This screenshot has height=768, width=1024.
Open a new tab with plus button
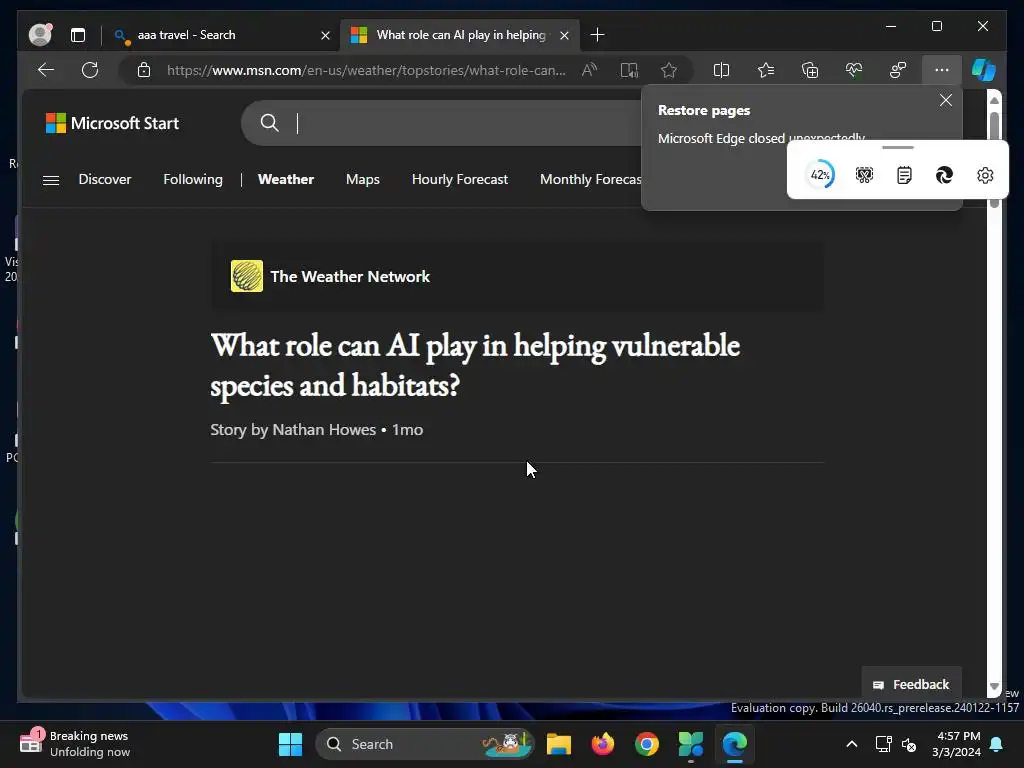(x=597, y=35)
